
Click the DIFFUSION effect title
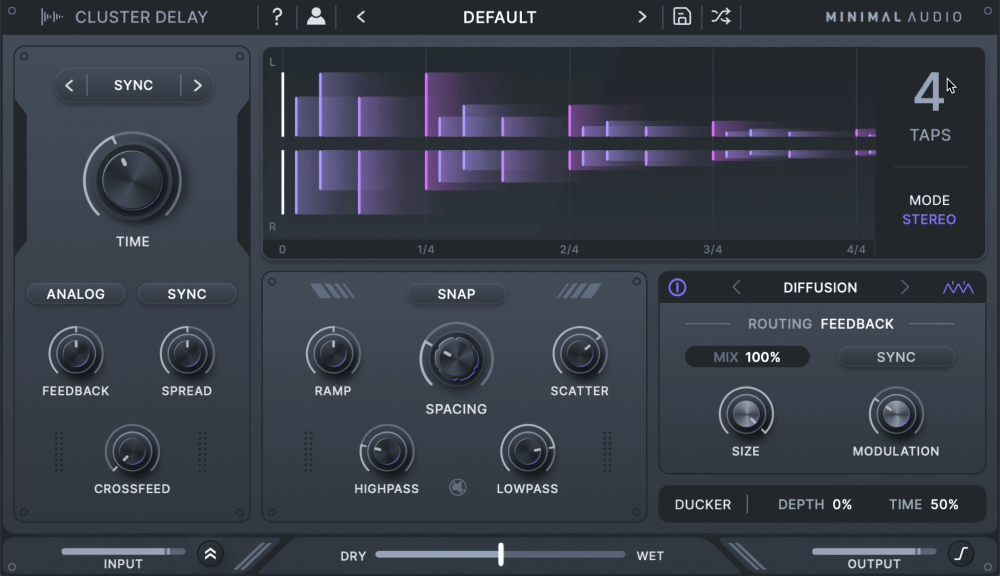(820, 288)
